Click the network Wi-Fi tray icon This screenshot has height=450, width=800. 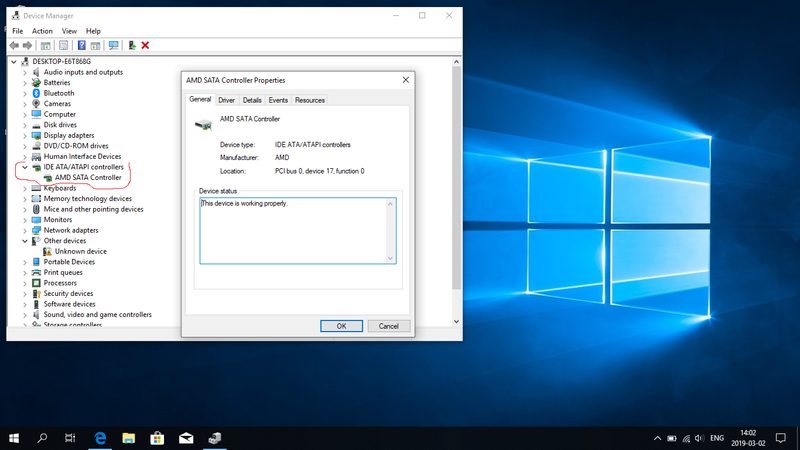click(x=686, y=438)
